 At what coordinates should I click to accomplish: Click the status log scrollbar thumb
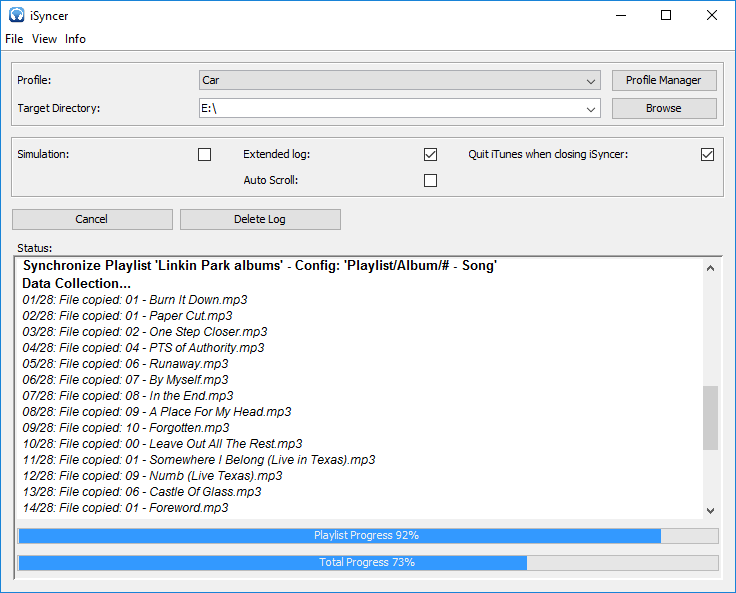pos(710,418)
